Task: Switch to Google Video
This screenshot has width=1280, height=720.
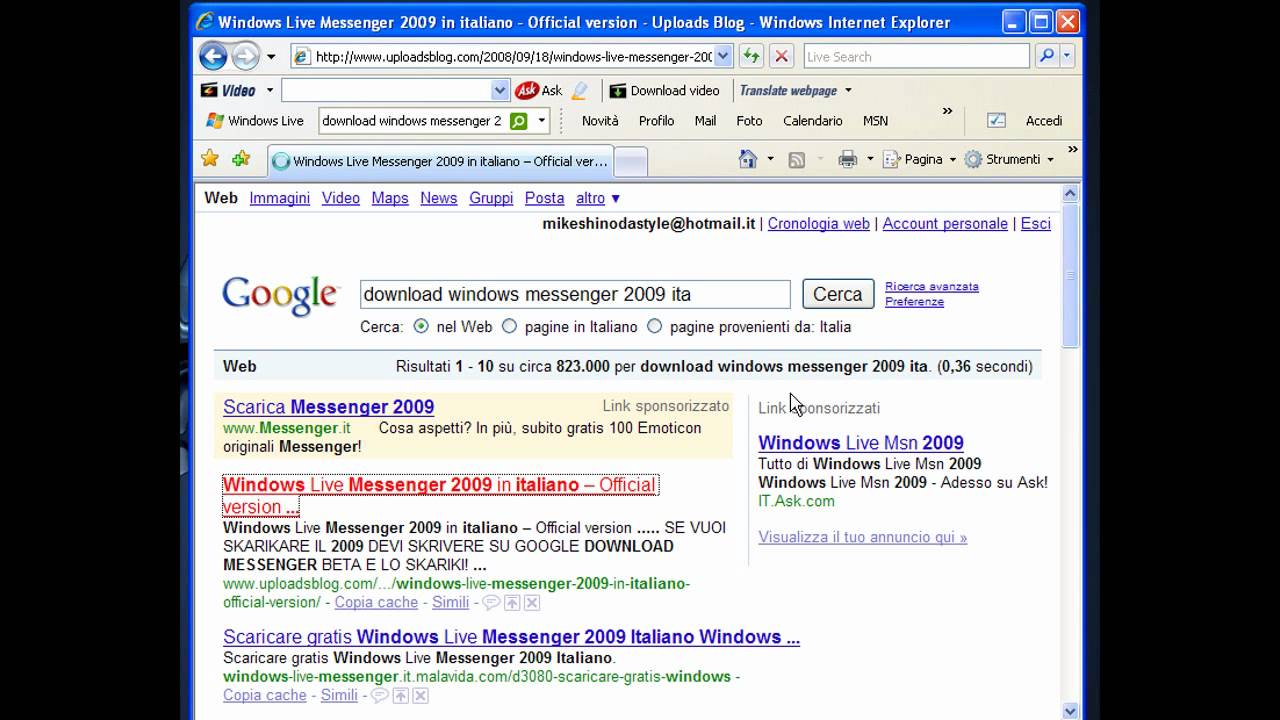Action: click(340, 198)
